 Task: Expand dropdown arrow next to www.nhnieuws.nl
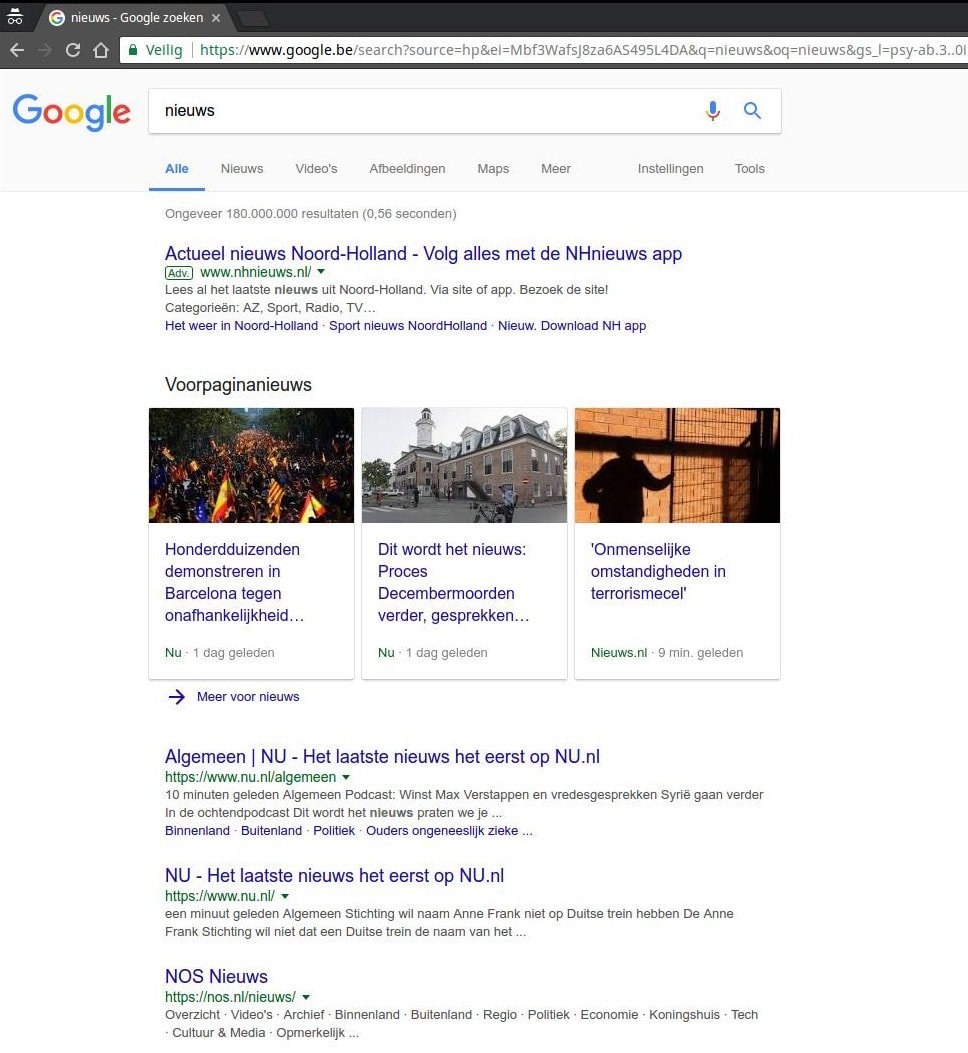pyautogui.click(x=321, y=272)
